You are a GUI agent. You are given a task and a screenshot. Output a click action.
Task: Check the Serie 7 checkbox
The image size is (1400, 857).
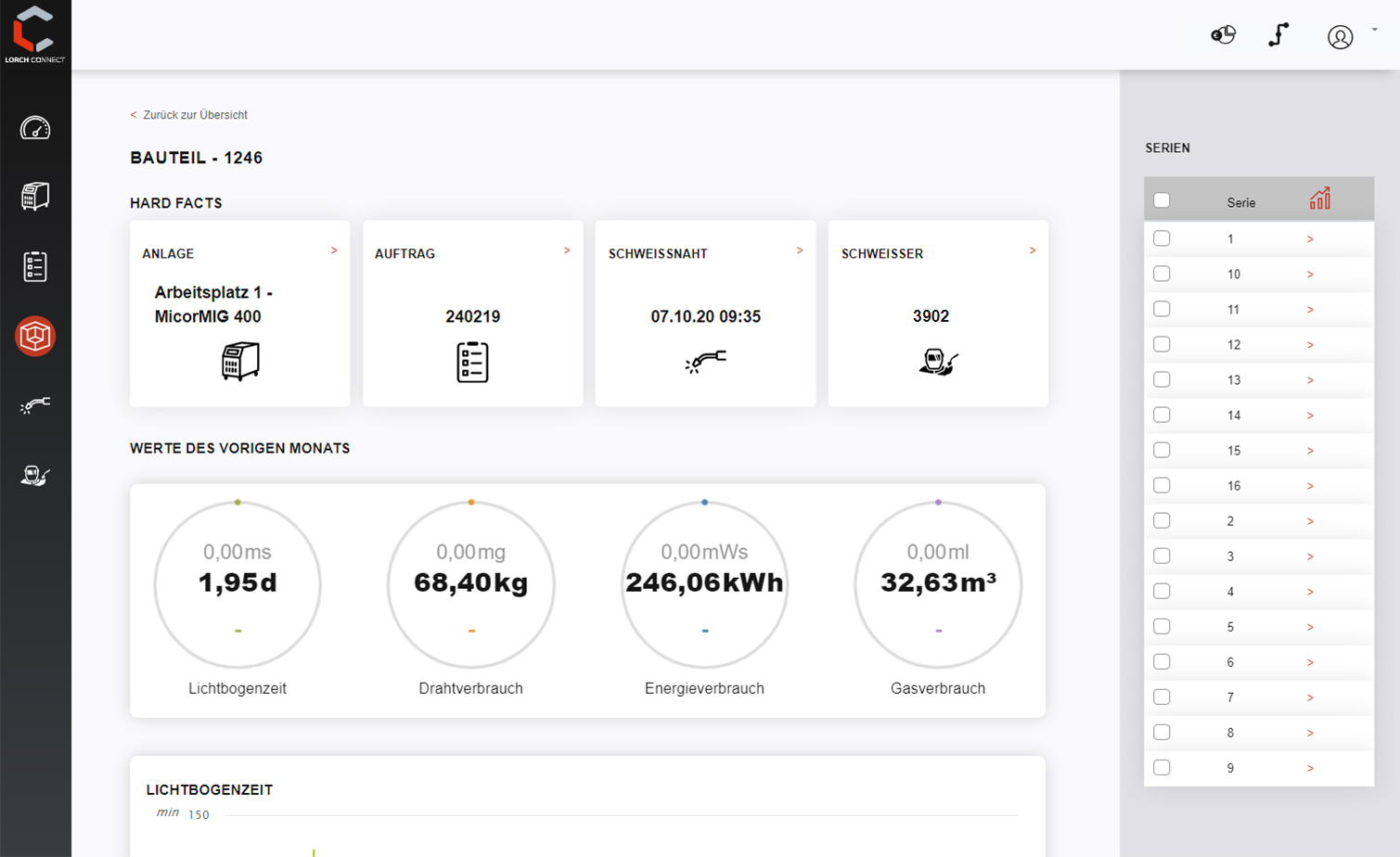[1162, 697]
